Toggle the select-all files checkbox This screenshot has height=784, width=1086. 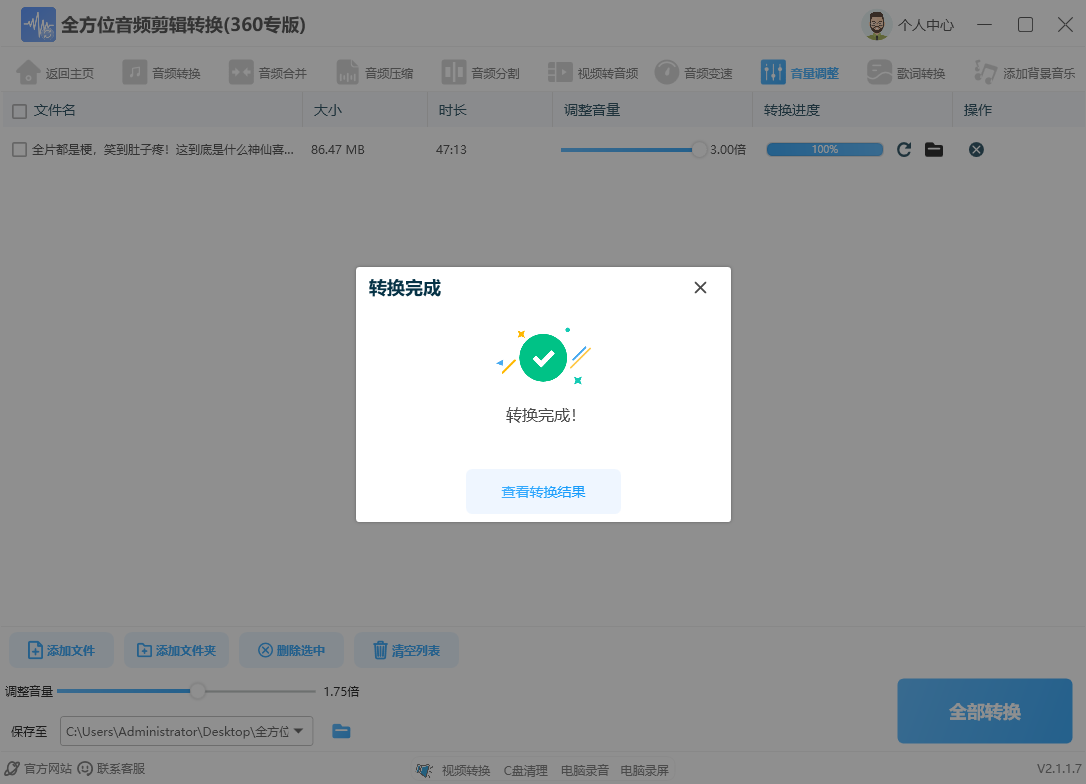click(17, 110)
